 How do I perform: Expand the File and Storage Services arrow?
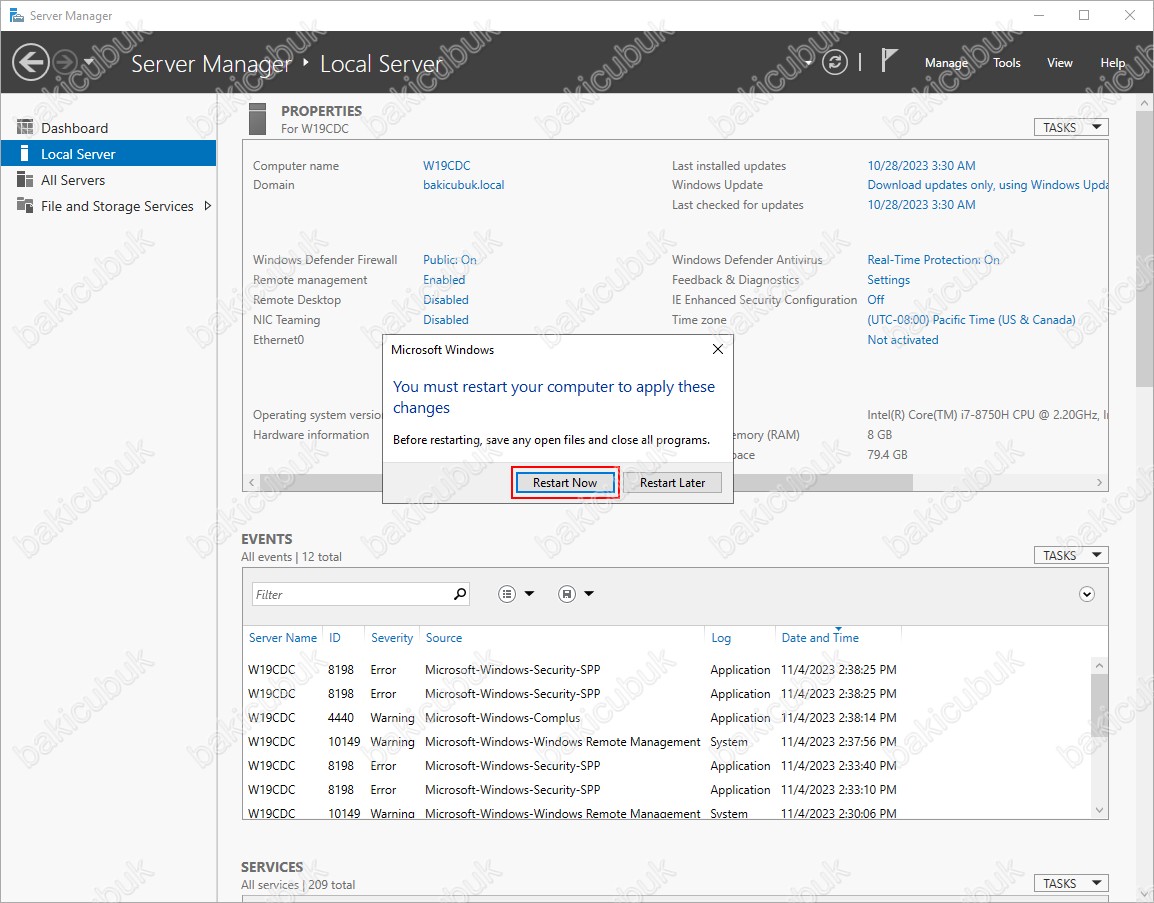click(208, 206)
